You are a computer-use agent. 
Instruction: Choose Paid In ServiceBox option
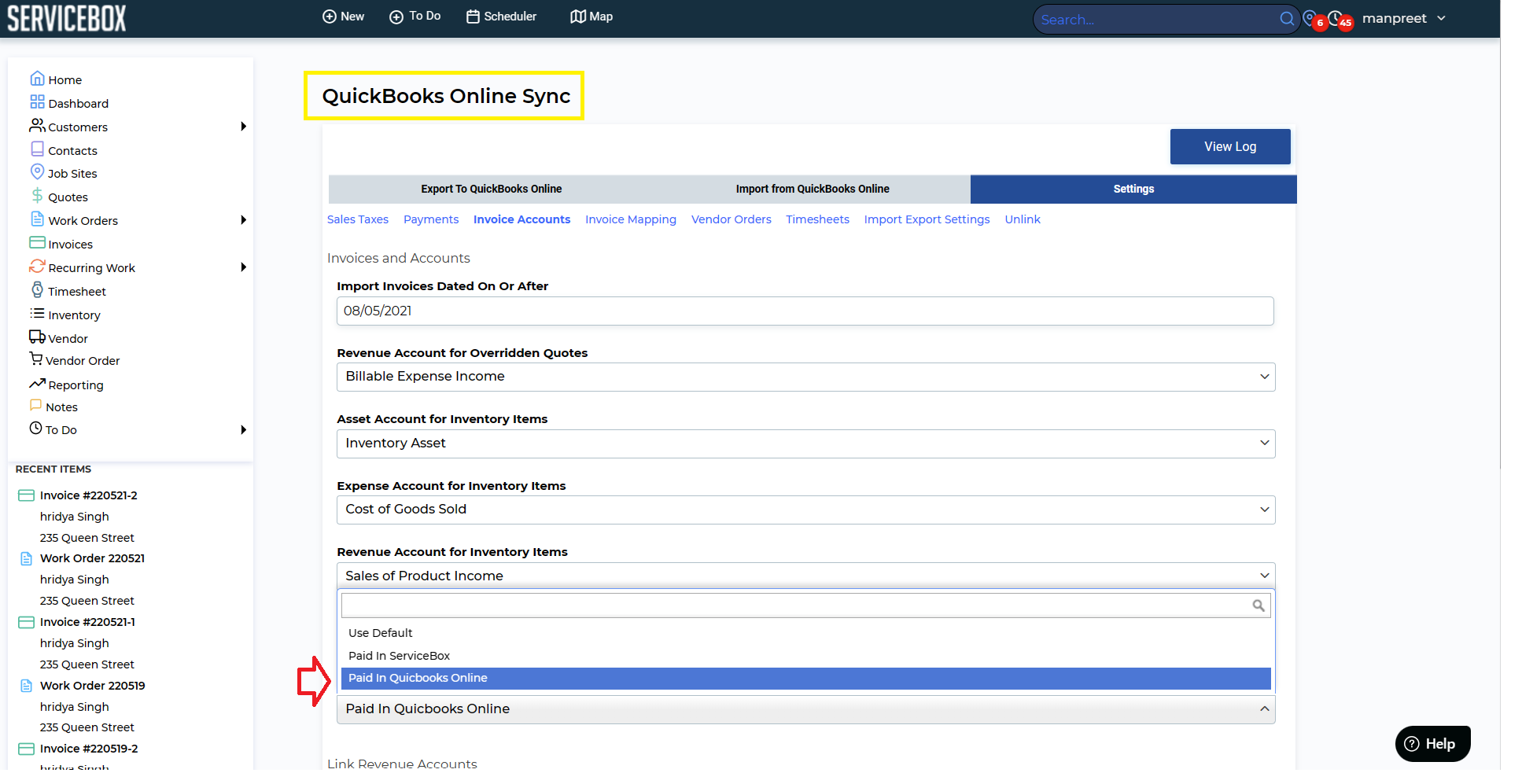[805, 656]
